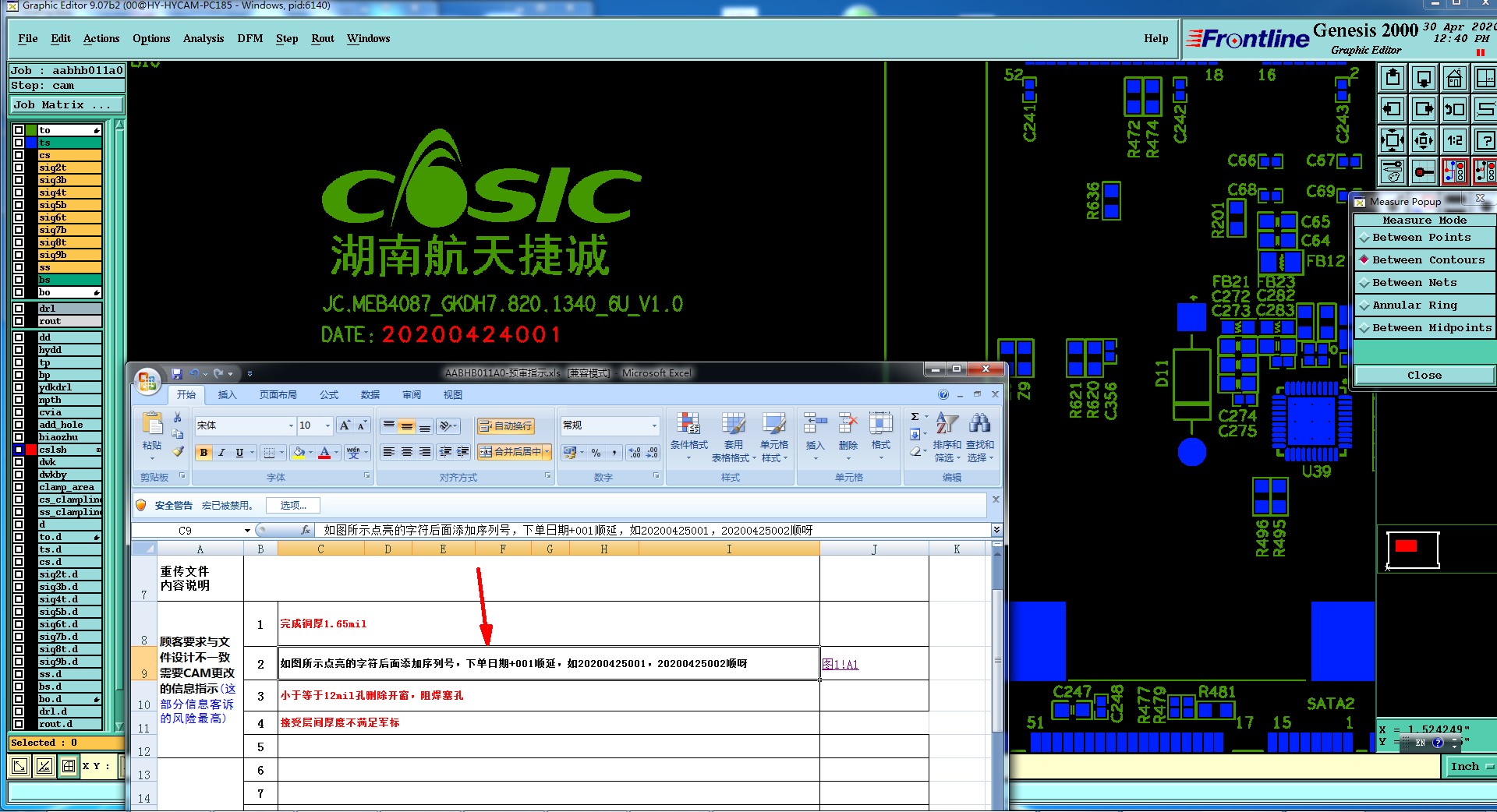Select Annular Ring measure mode
The image size is (1497, 812).
(x=1424, y=305)
